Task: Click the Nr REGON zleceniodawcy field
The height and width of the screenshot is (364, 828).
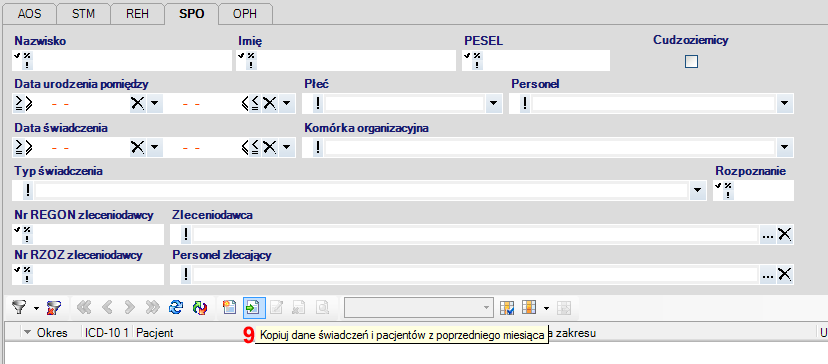Action: pyautogui.click(x=88, y=234)
